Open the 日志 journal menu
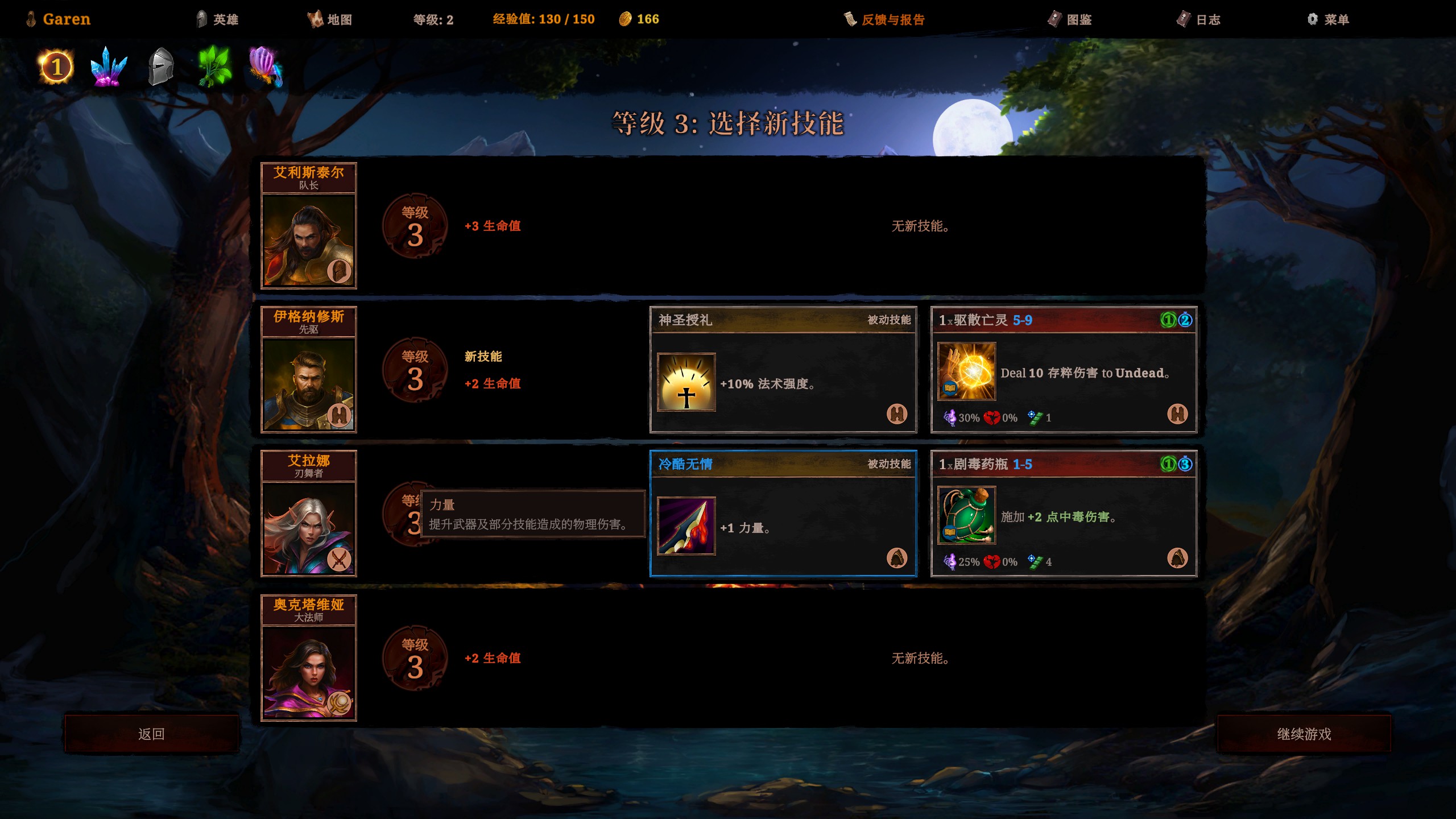The height and width of the screenshot is (819, 1456). point(1198,19)
